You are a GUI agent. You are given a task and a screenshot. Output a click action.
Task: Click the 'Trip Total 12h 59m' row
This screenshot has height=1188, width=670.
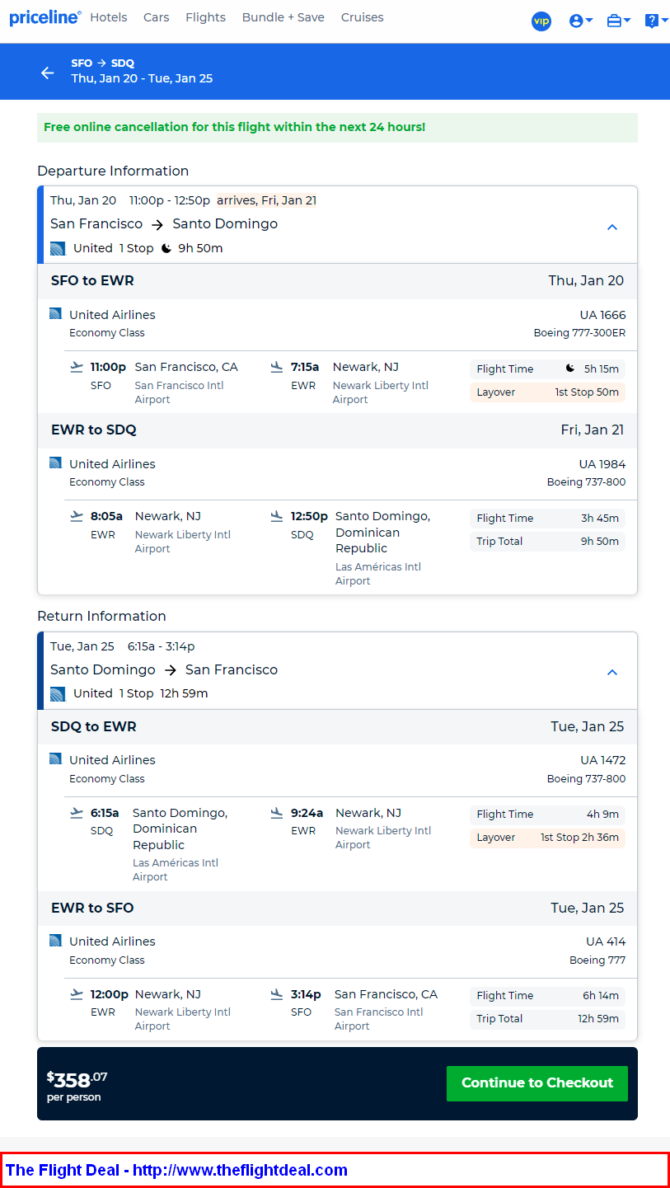(547, 1018)
